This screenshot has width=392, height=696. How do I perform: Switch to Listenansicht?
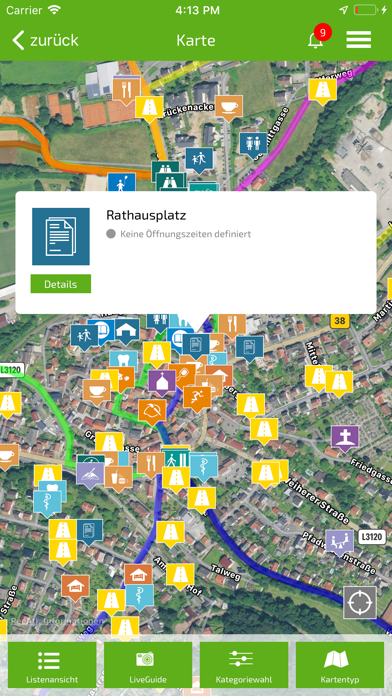point(52,664)
